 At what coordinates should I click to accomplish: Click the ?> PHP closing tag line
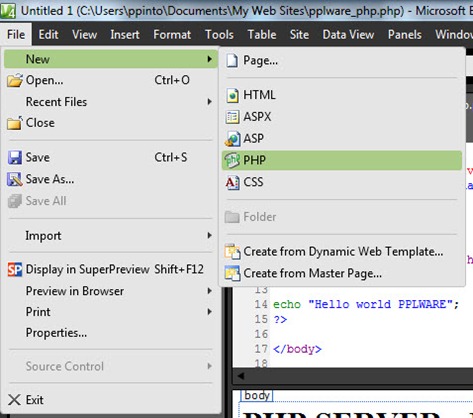pos(280,319)
